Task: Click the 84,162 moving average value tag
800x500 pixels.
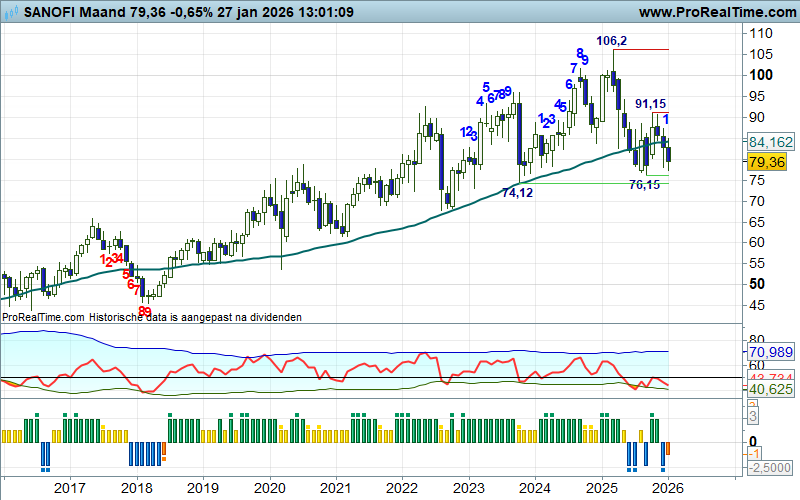Action: [769, 142]
